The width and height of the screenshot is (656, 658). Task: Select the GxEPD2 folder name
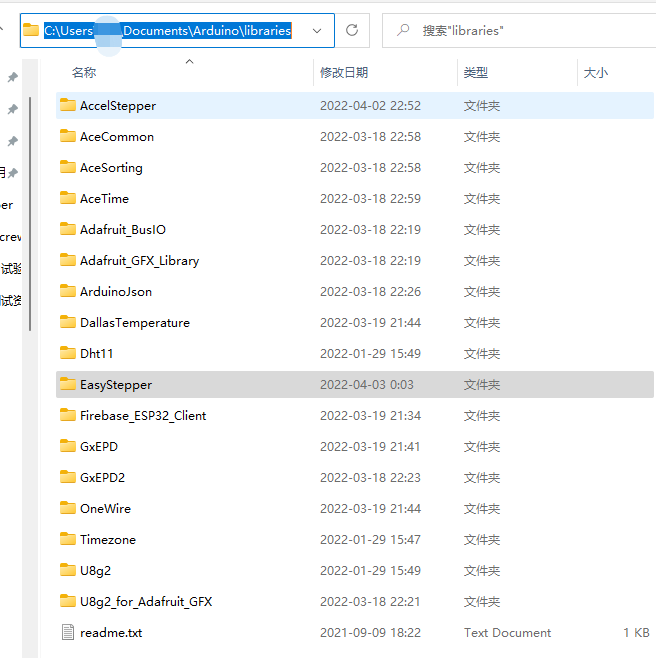[x=102, y=478]
